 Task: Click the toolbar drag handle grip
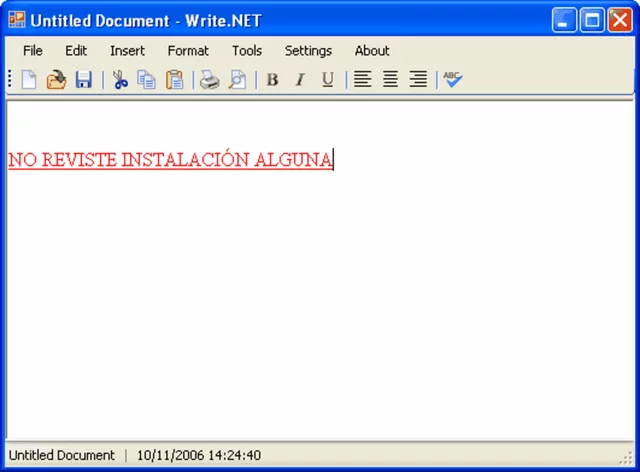coord(10,79)
